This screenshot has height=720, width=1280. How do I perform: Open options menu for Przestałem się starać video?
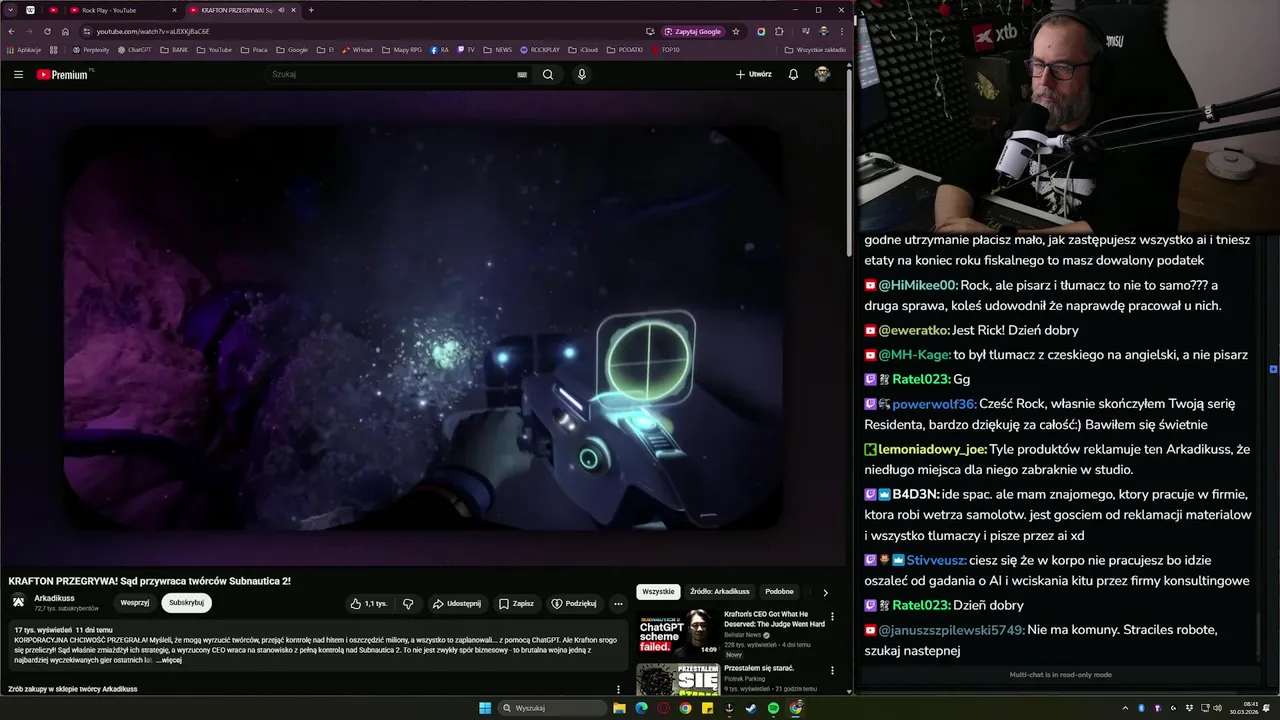[832, 670]
